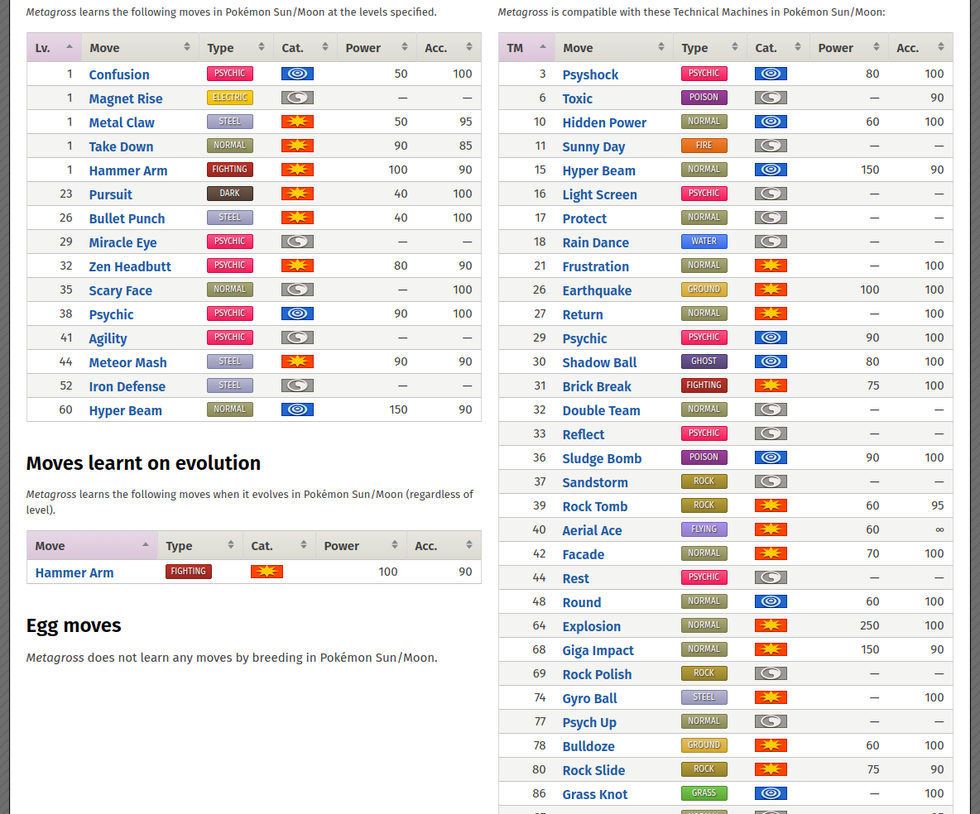Open the Giga Impact move link

(x=597, y=651)
